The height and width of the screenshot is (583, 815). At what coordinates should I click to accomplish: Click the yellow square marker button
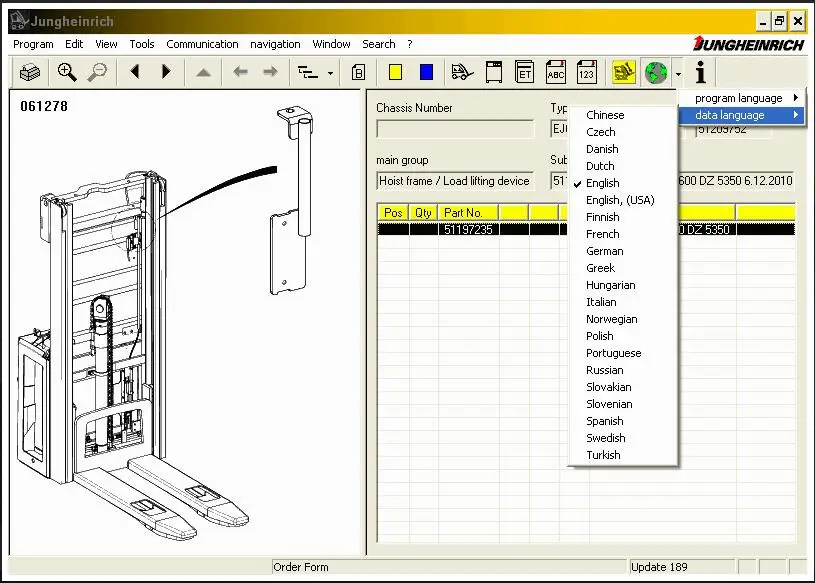(x=395, y=72)
